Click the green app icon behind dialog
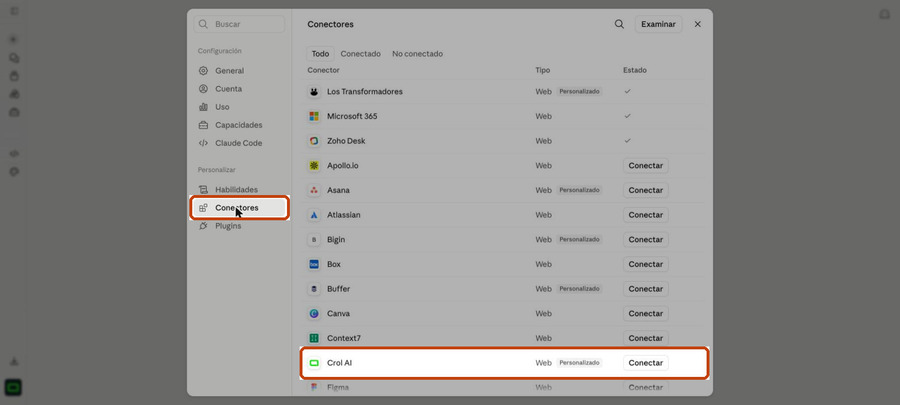The image size is (900, 405). (x=14, y=388)
